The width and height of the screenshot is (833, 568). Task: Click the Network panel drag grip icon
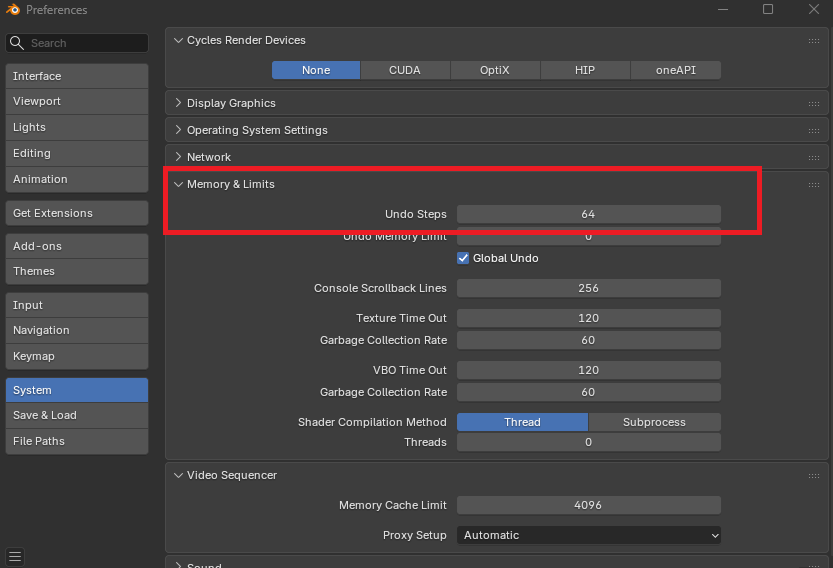coord(814,158)
